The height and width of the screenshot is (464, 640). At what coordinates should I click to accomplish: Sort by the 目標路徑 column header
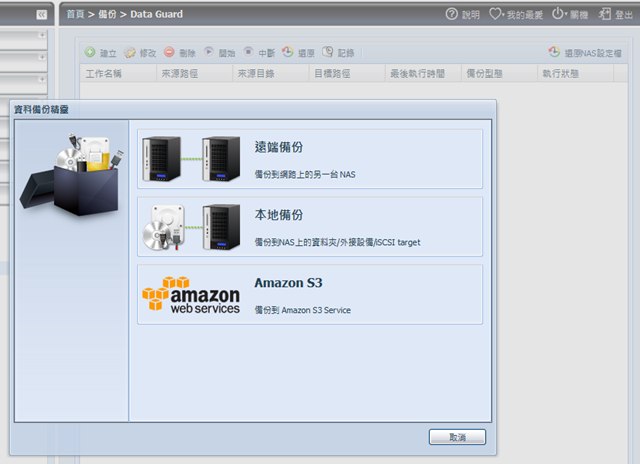click(x=347, y=73)
